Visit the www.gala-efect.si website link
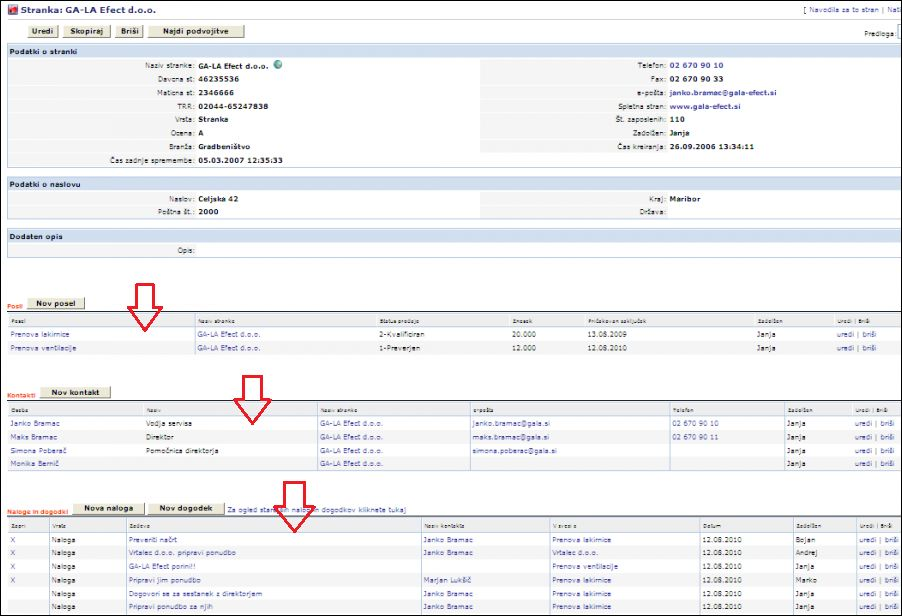This screenshot has width=902, height=616. (705, 106)
